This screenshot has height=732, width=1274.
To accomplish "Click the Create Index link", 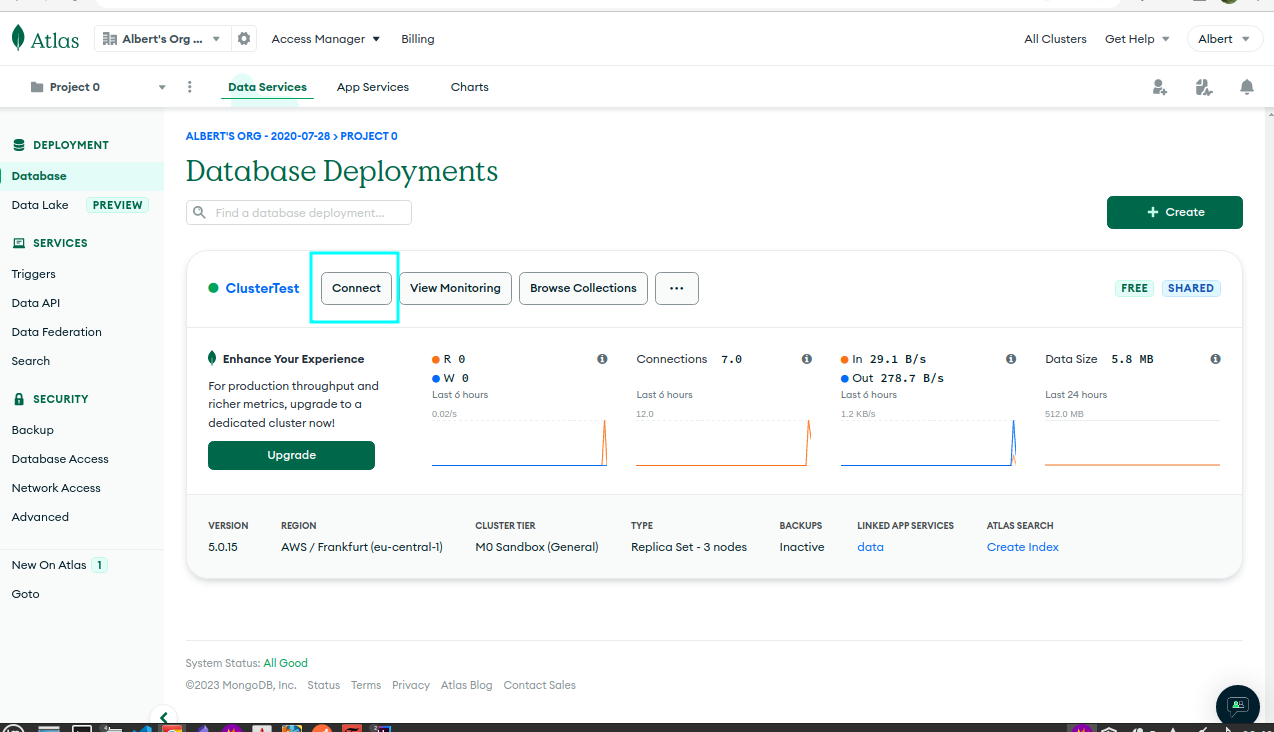I will tap(1023, 547).
